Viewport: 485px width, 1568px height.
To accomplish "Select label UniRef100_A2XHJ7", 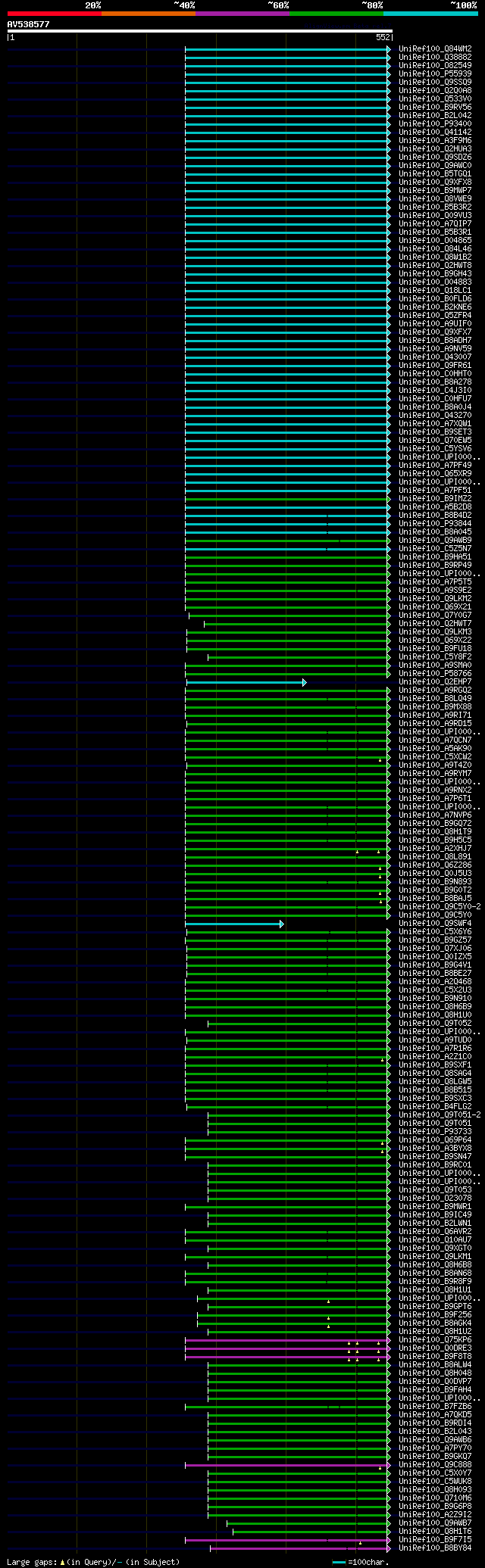I will coord(435,849).
